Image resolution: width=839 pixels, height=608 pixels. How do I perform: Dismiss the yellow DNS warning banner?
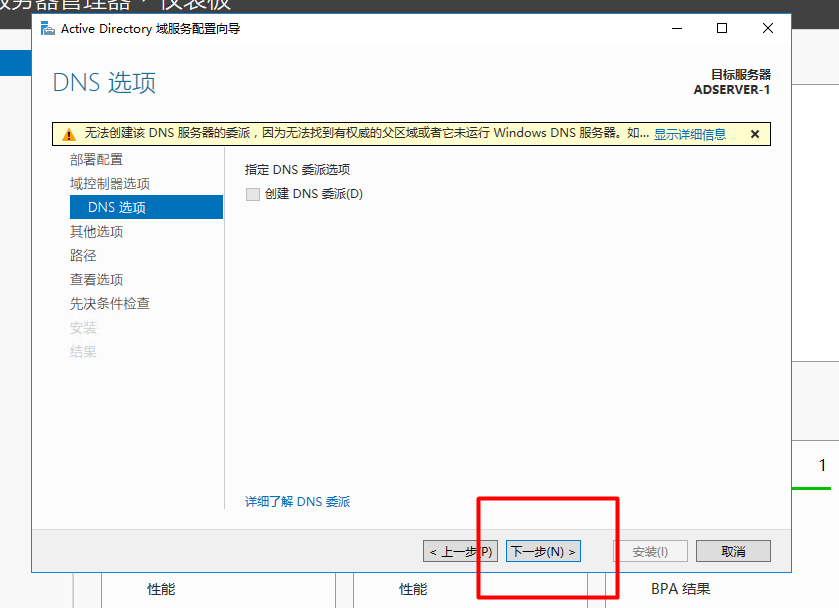pyautogui.click(x=754, y=134)
